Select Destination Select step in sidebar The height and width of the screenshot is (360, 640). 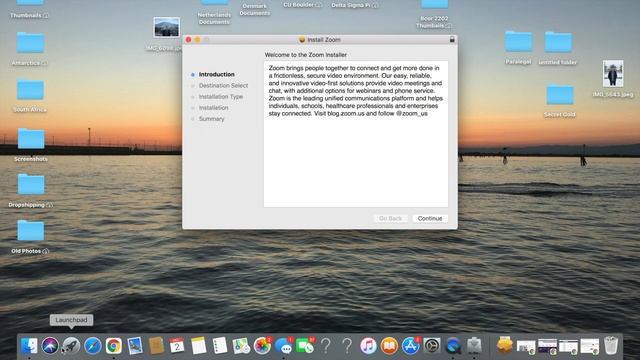click(223, 85)
